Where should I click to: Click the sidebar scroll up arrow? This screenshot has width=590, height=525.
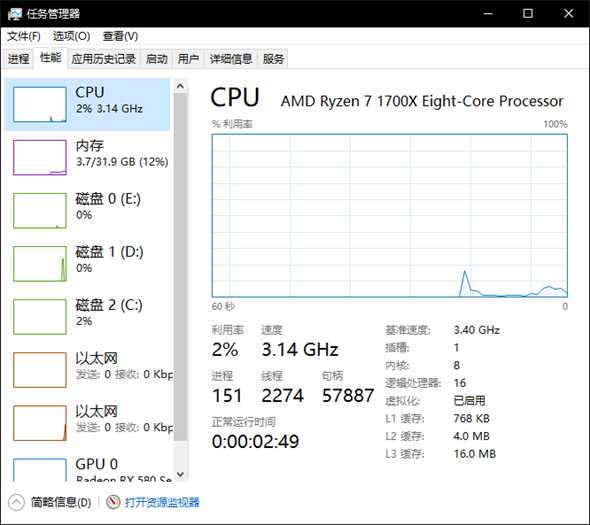pyautogui.click(x=180, y=86)
